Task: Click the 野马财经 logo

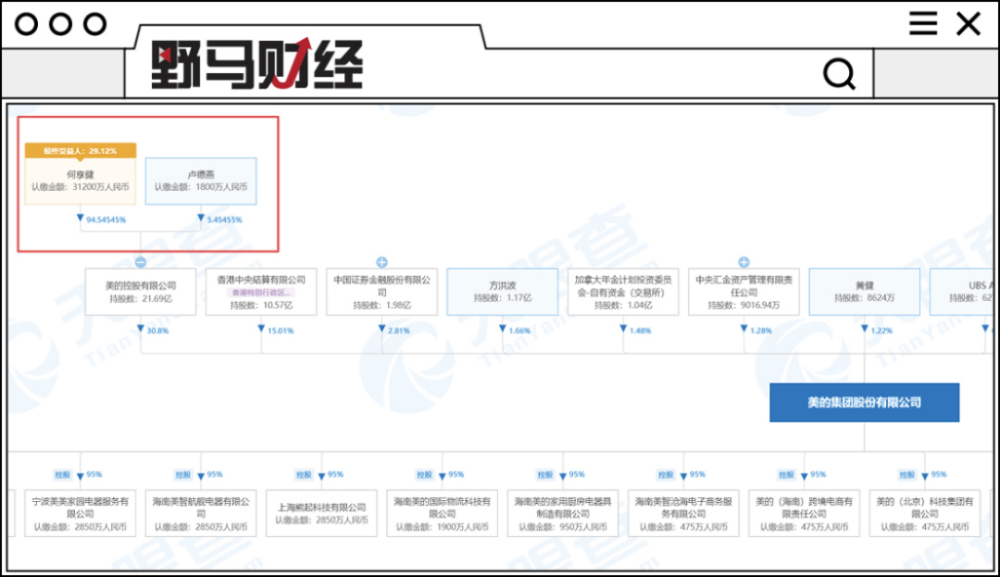Action: tap(257, 64)
